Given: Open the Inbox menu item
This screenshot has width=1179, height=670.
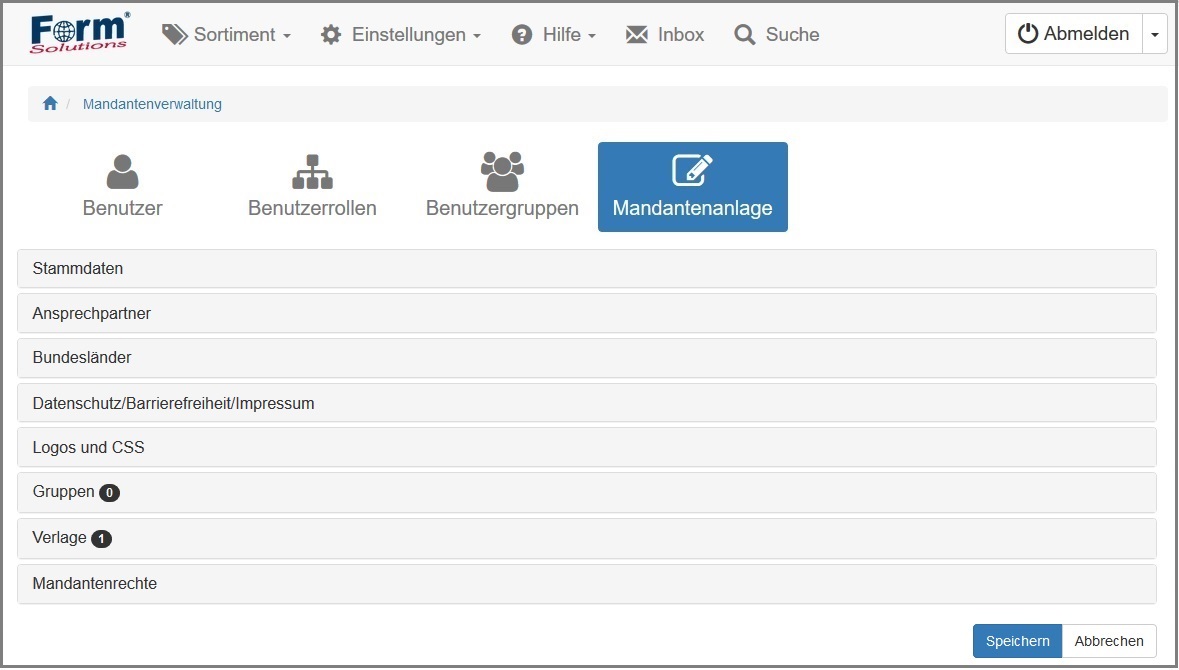Looking at the screenshot, I should tap(665, 35).
